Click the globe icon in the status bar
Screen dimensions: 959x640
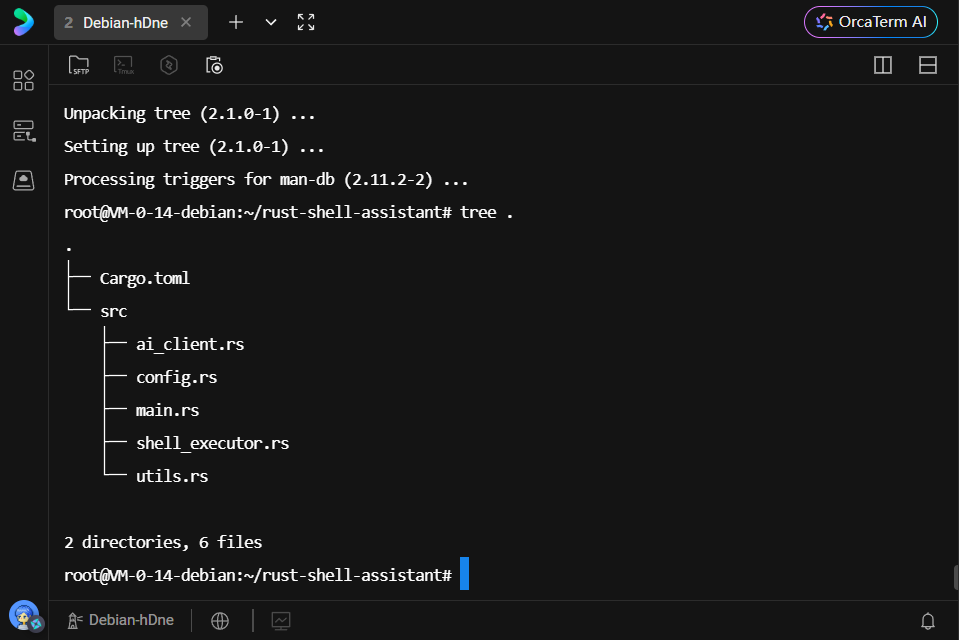pyautogui.click(x=220, y=621)
